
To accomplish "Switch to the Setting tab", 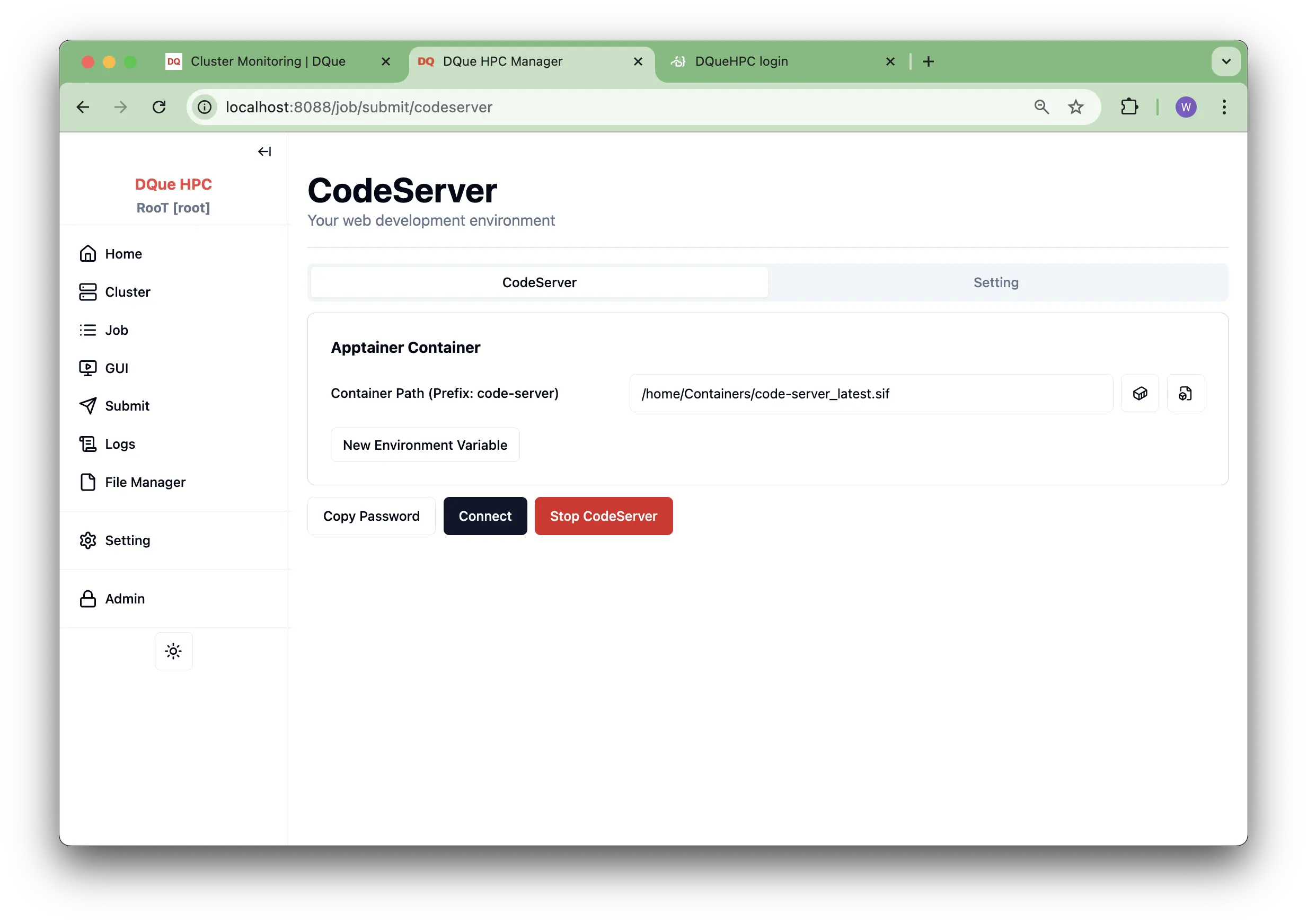I will [995, 282].
